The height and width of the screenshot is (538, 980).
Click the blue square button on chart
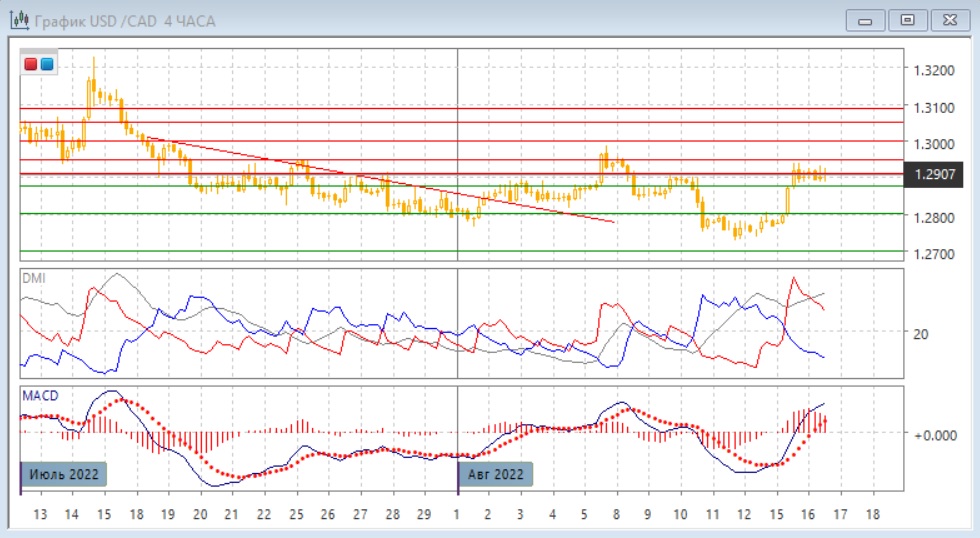pyautogui.click(x=47, y=65)
